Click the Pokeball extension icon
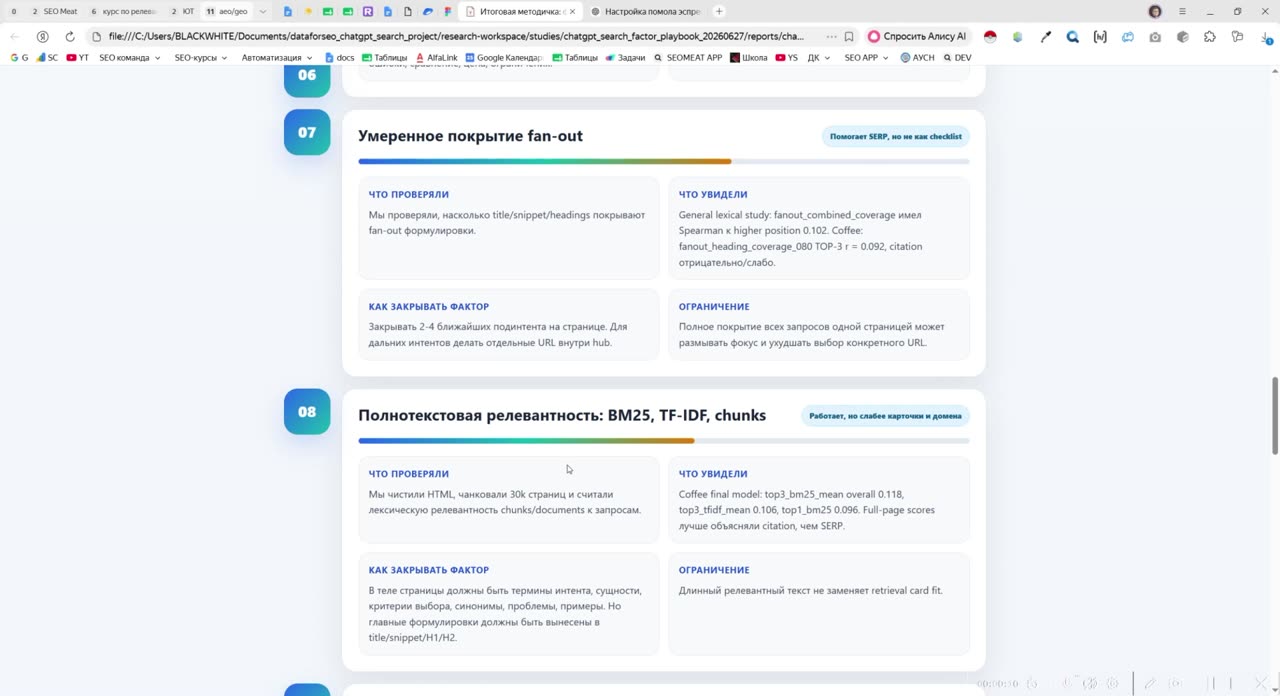The image size is (1280, 696). pyautogui.click(x=990, y=37)
